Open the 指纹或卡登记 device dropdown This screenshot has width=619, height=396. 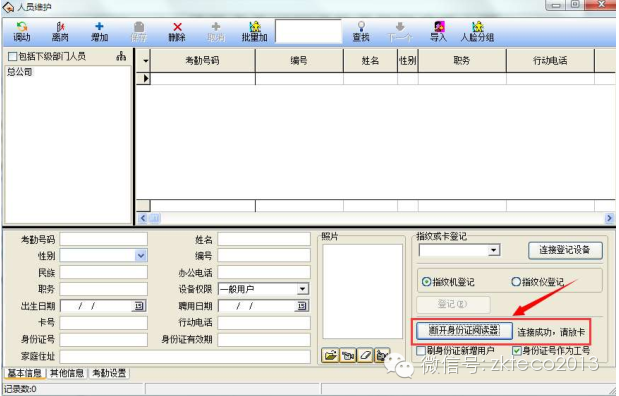[x=493, y=250]
